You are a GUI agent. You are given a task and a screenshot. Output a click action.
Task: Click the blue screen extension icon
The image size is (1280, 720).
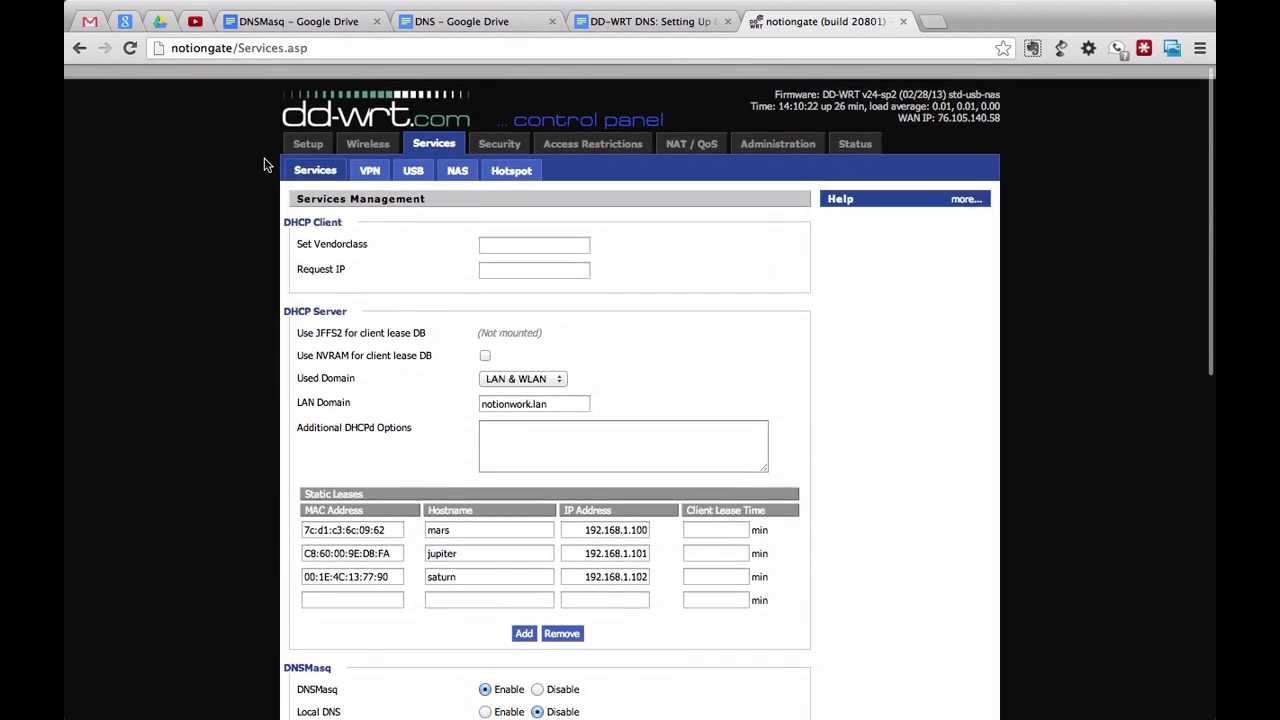click(1172, 48)
